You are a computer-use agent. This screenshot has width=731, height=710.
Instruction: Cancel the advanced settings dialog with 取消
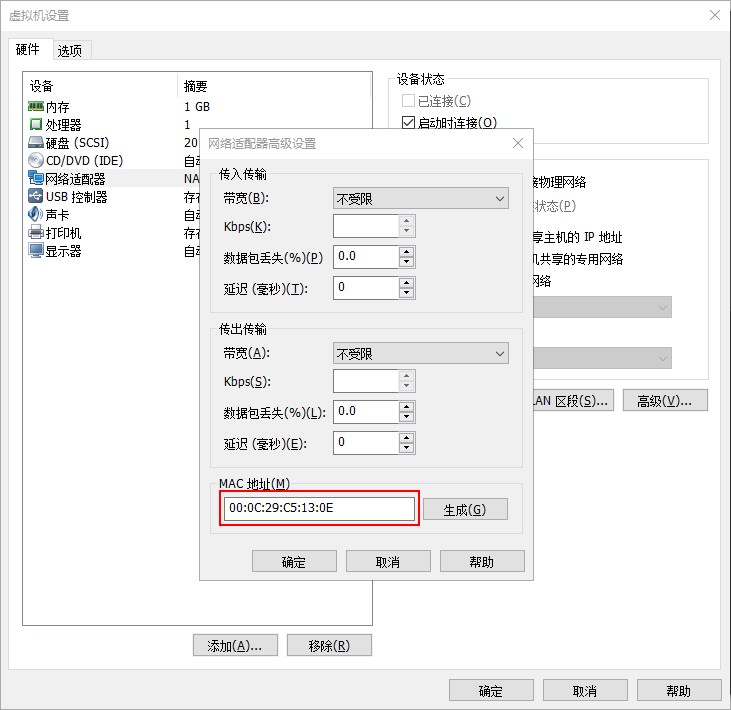[388, 561]
